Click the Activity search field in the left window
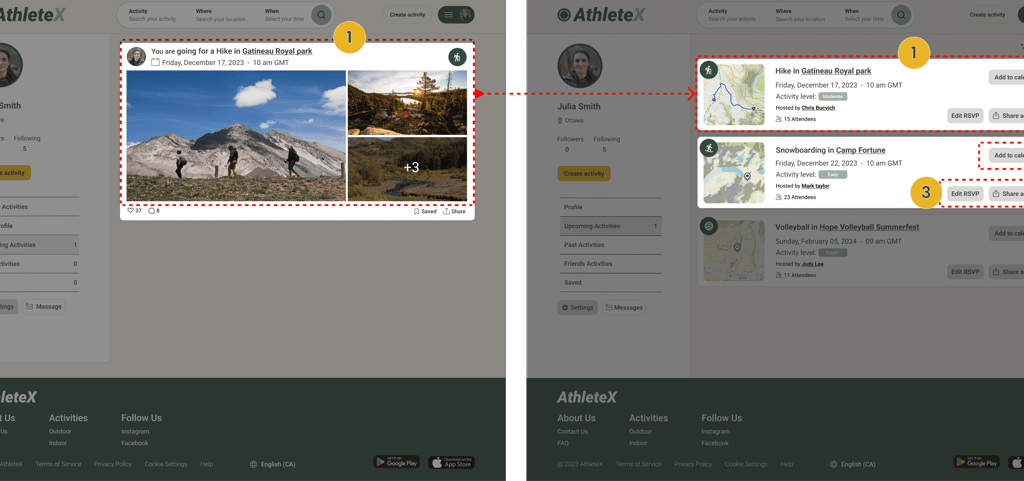 tap(152, 15)
